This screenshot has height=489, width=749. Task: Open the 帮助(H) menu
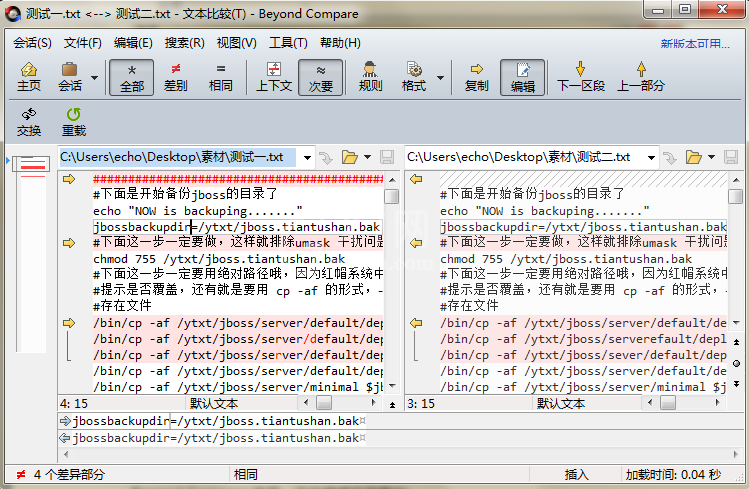(x=340, y=43)
